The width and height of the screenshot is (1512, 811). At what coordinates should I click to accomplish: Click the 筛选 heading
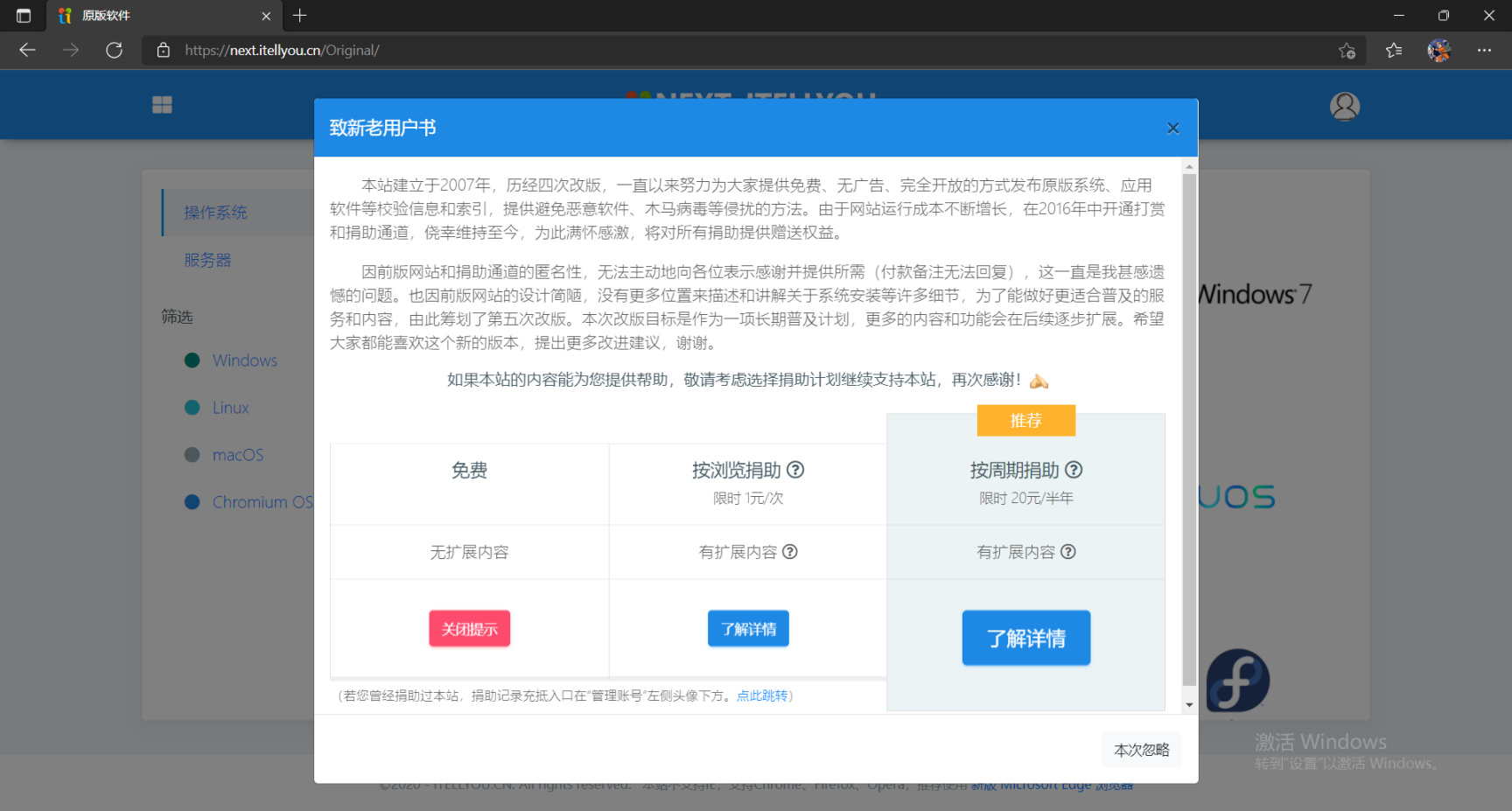point(177,317)
